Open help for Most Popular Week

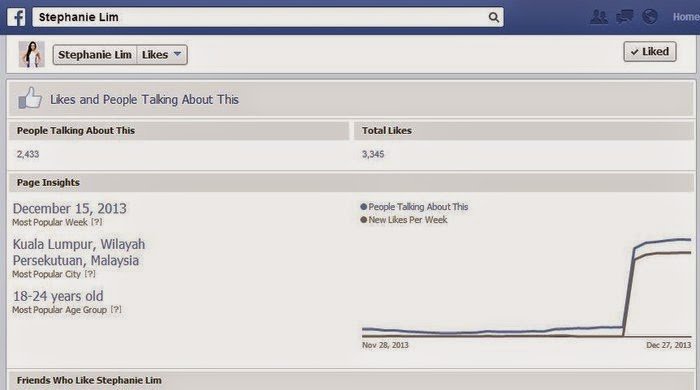[x=96, y=222]
